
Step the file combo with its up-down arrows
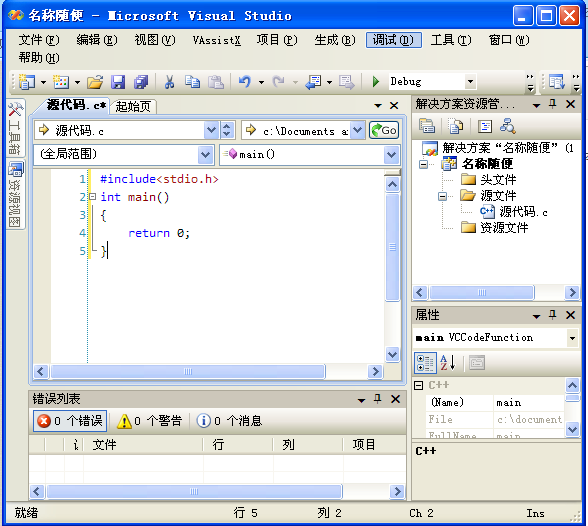[226, 130]
